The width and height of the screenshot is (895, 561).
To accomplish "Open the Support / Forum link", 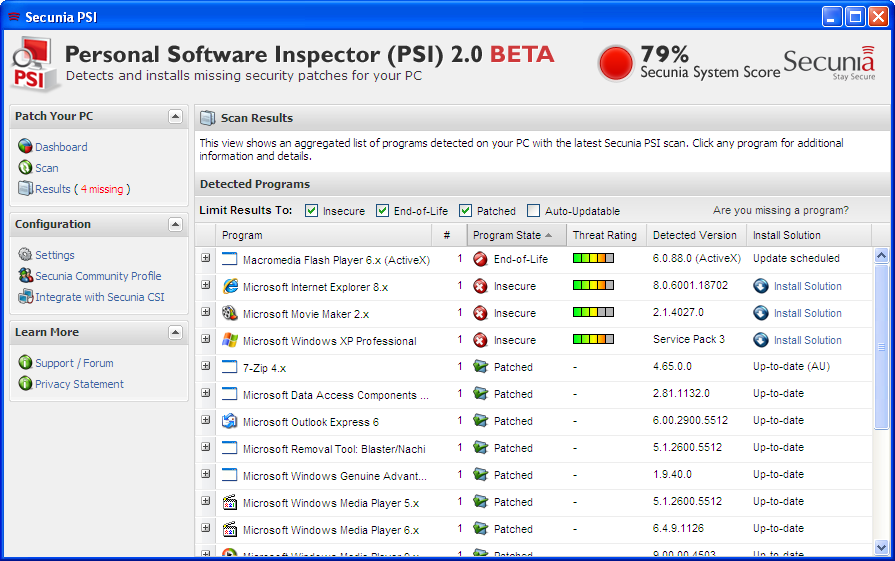I will [74, 363].
